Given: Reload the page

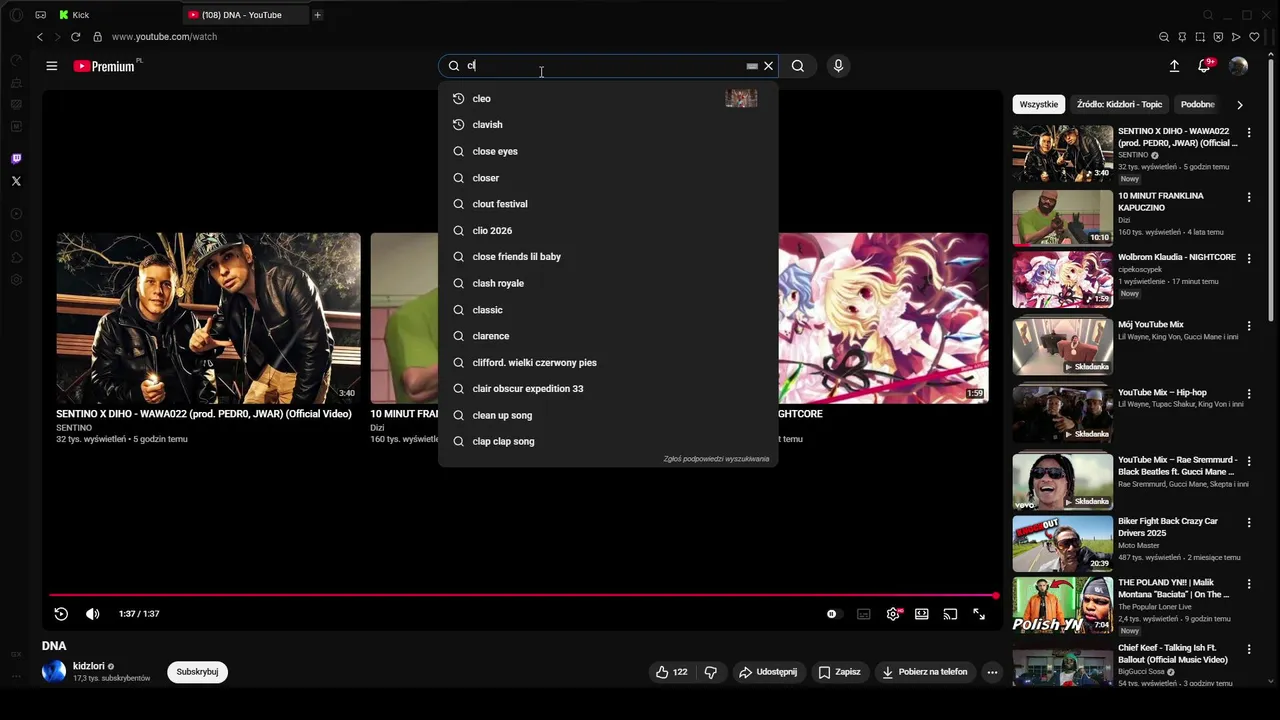Looking at the screenshot, I should tap(75, 37).
